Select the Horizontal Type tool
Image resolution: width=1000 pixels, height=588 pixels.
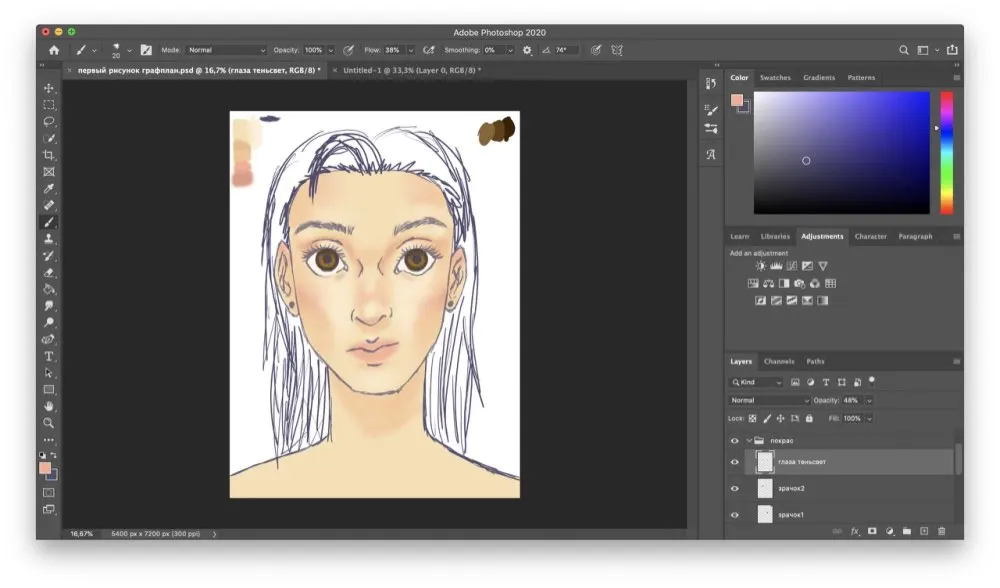point(48,356)
